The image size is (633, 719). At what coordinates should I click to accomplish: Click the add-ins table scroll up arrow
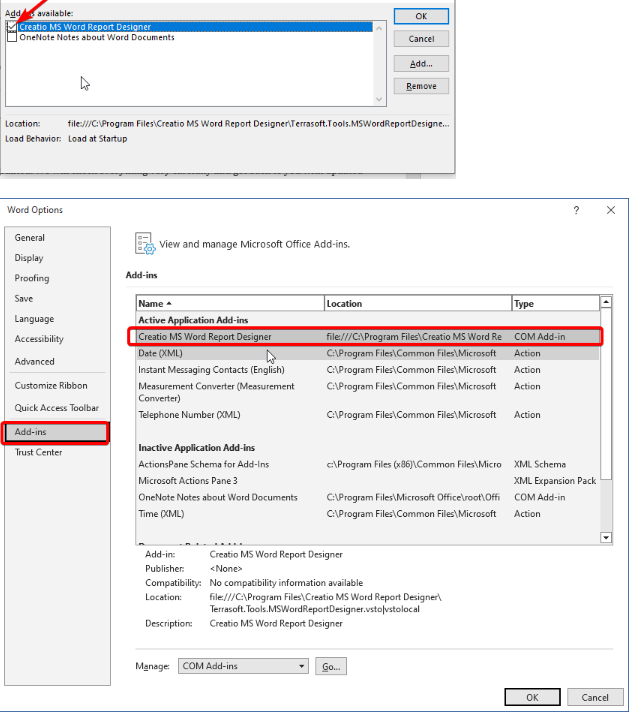tap(606, 302)
